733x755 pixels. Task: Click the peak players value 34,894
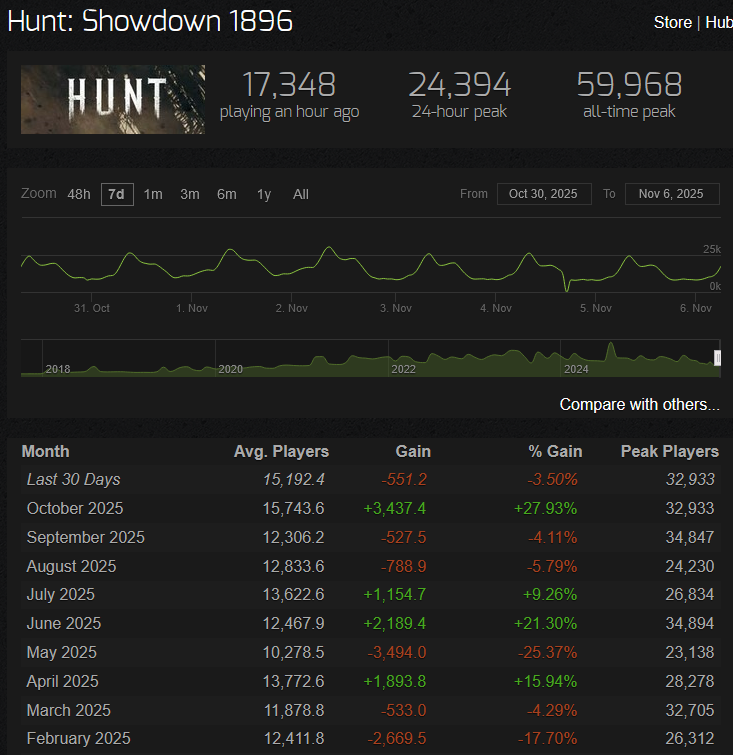click(x=690, y=624)
